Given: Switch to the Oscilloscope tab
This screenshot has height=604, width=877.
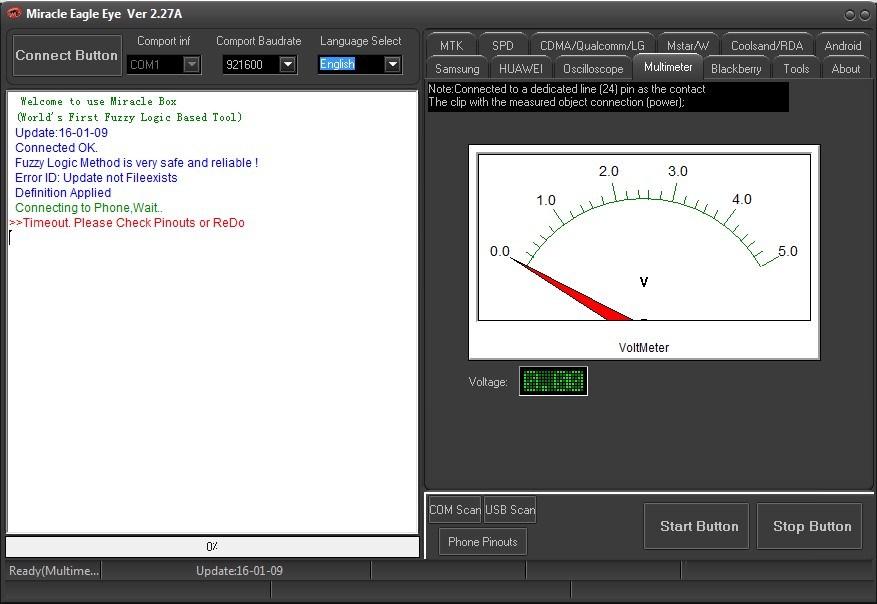Looking at the screenshot, I should click(593, 69).
